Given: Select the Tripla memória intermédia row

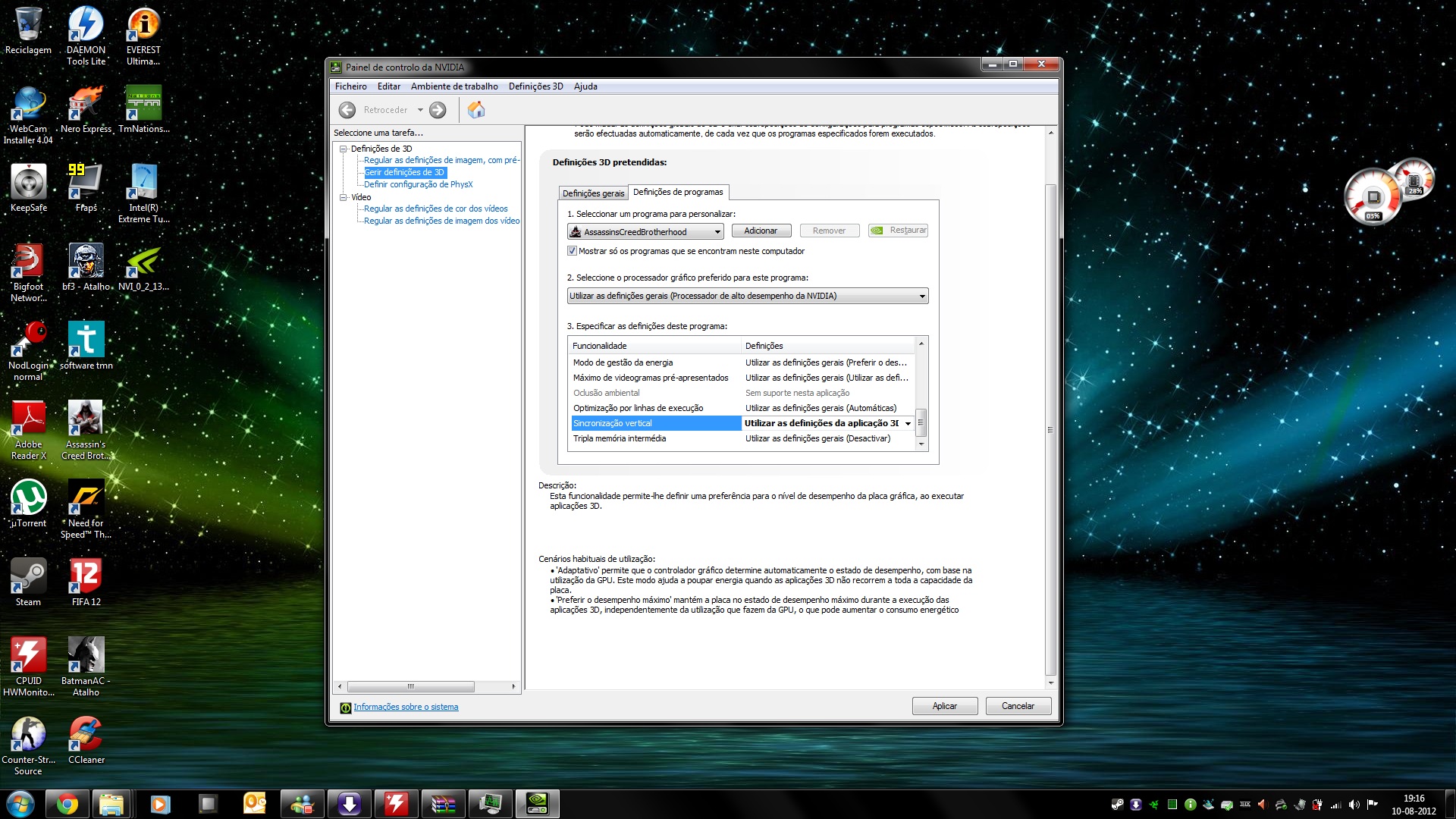Looking at the screenshot, I should (x=743, y=438).
